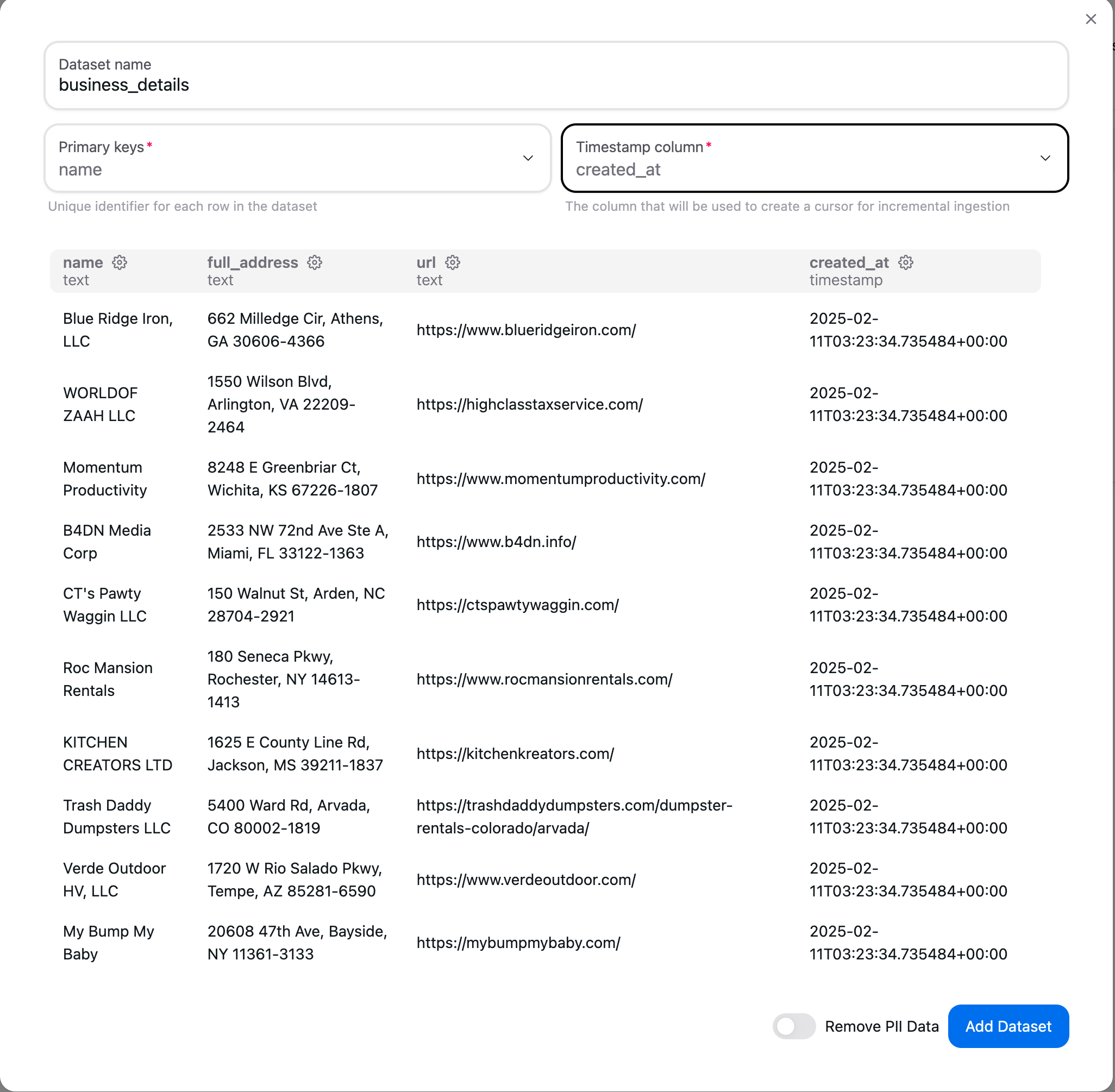Open the Timestamp column selector showing created_at

point(815,158)
